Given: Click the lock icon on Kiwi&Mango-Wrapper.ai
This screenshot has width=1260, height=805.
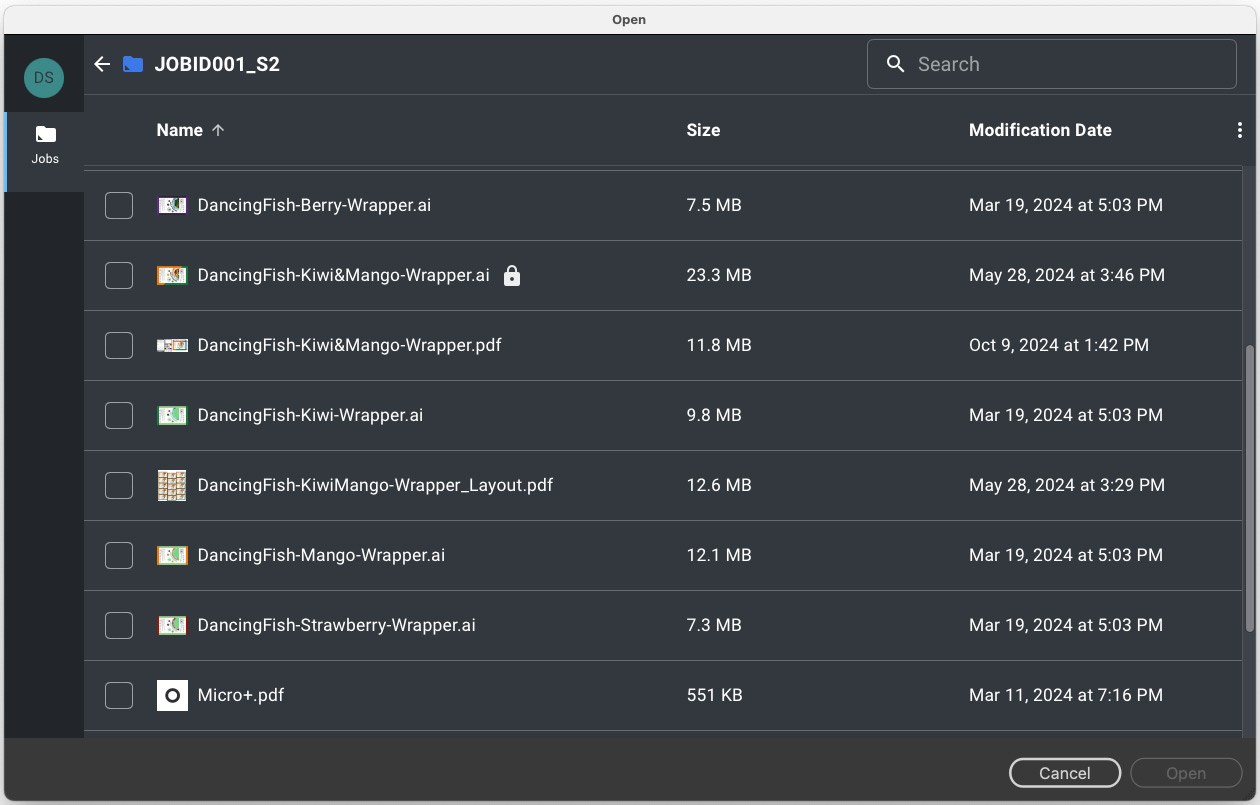Looking at the screenshot, I should coord(512,275).
